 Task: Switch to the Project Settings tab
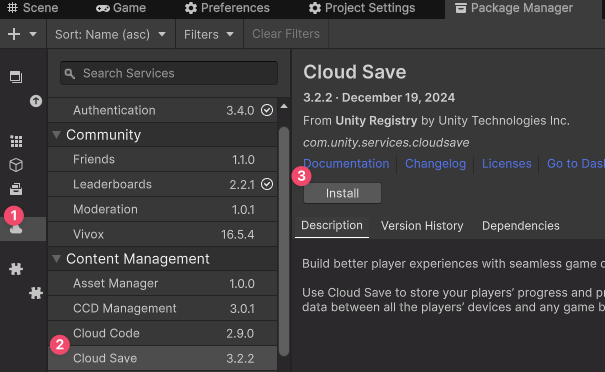pos(362,8)
